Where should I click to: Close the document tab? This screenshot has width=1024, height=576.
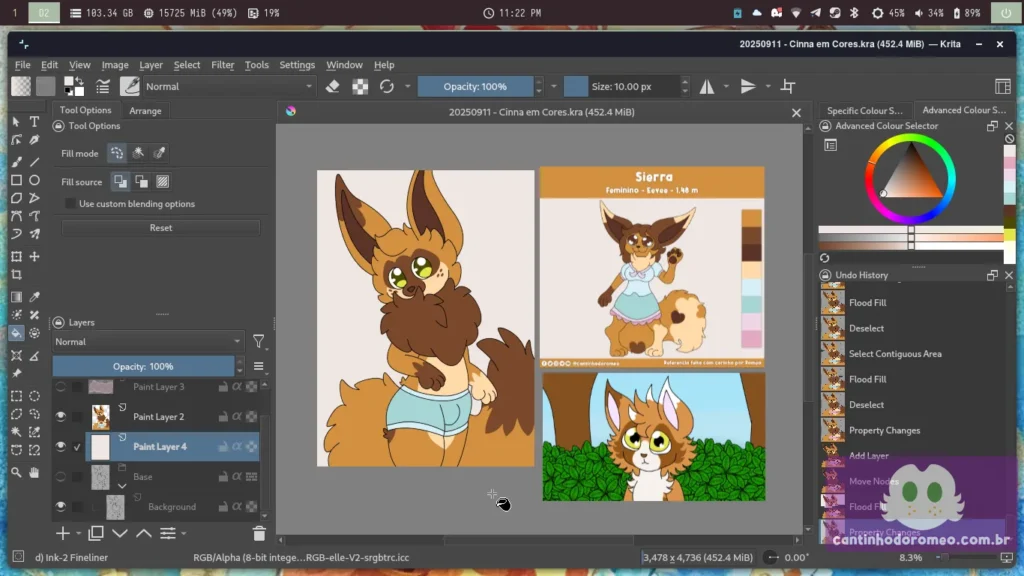pos(796,112)
